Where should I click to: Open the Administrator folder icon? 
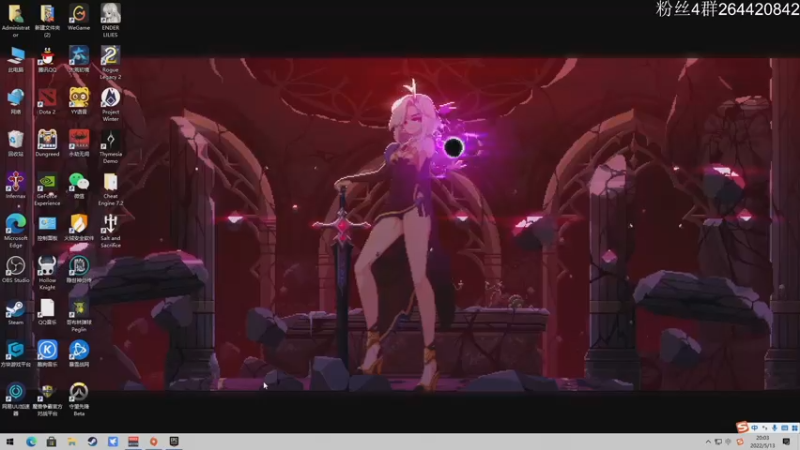click(x=15, y=20)
